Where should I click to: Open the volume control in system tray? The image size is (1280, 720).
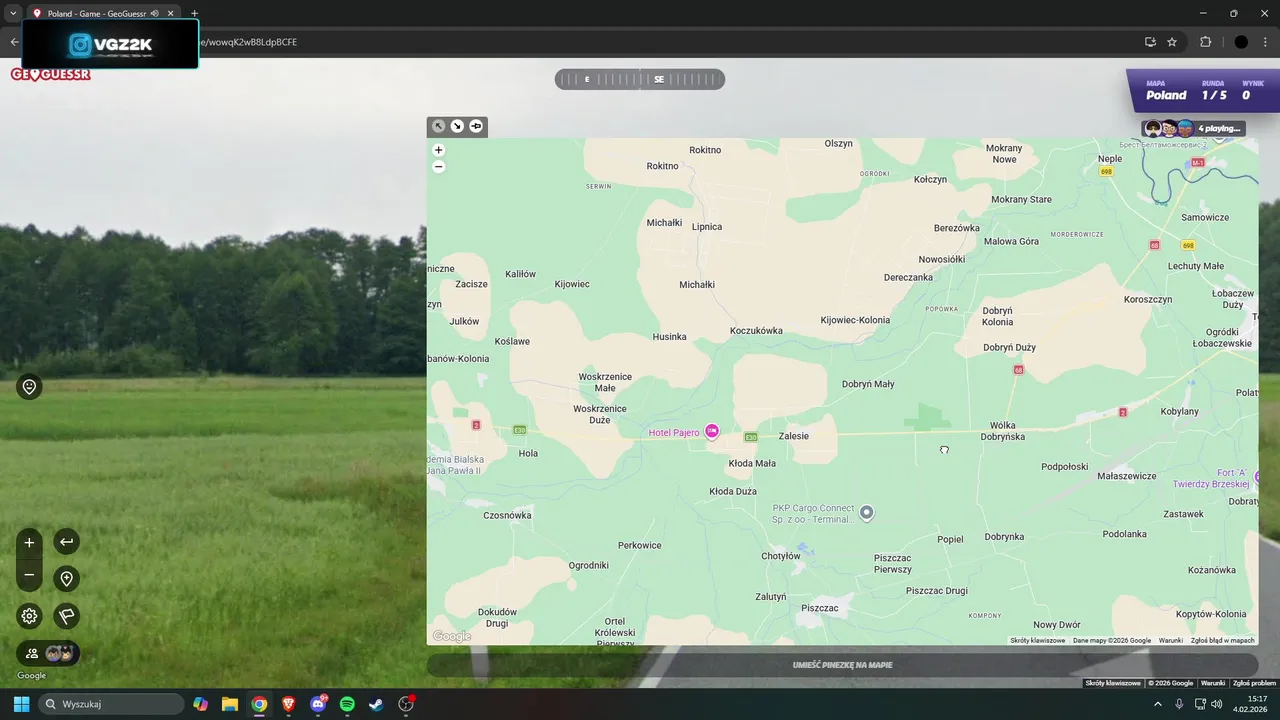1216,704
